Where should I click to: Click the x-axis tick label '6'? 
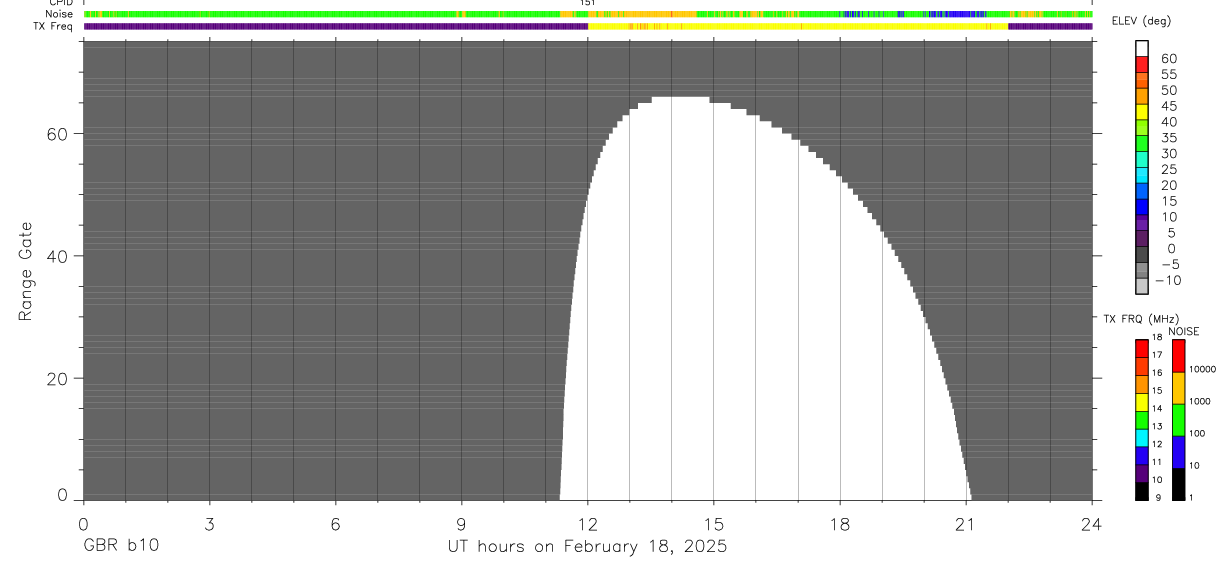(335, 523)
